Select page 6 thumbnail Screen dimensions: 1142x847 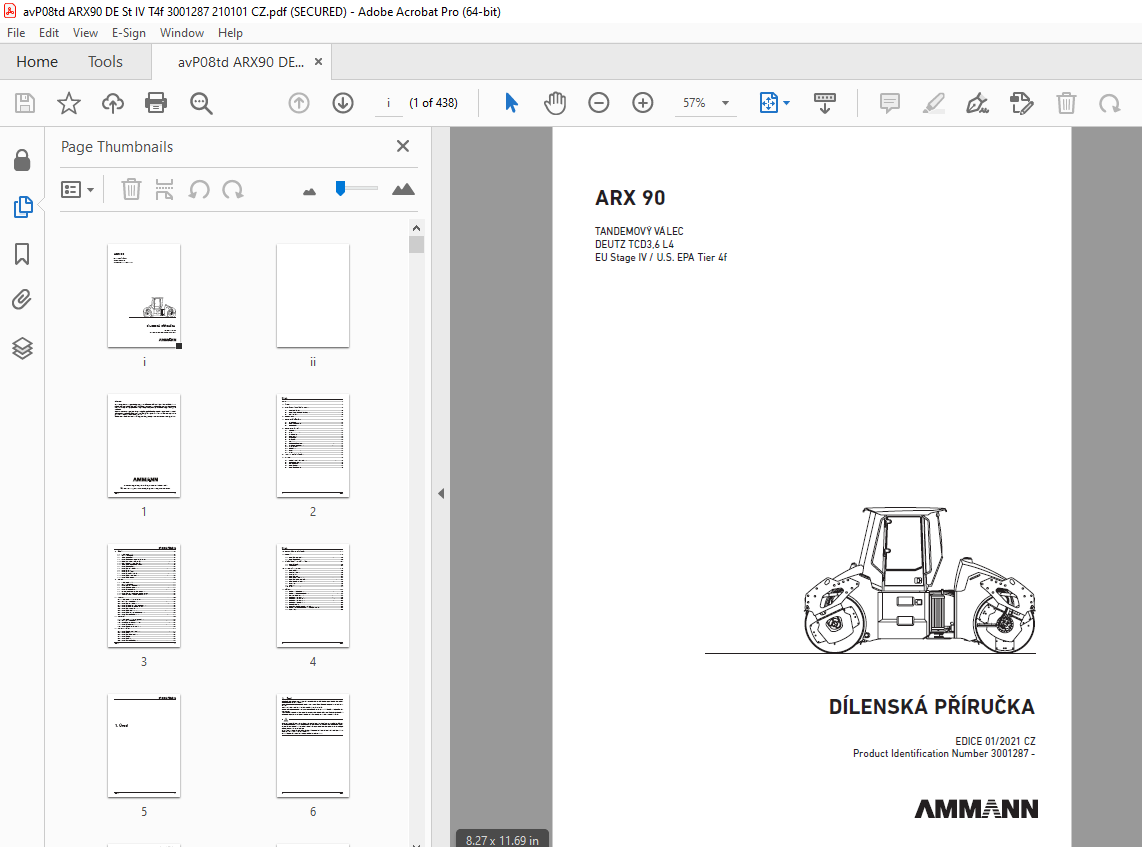pyautogui.click(x=313, y=746)
